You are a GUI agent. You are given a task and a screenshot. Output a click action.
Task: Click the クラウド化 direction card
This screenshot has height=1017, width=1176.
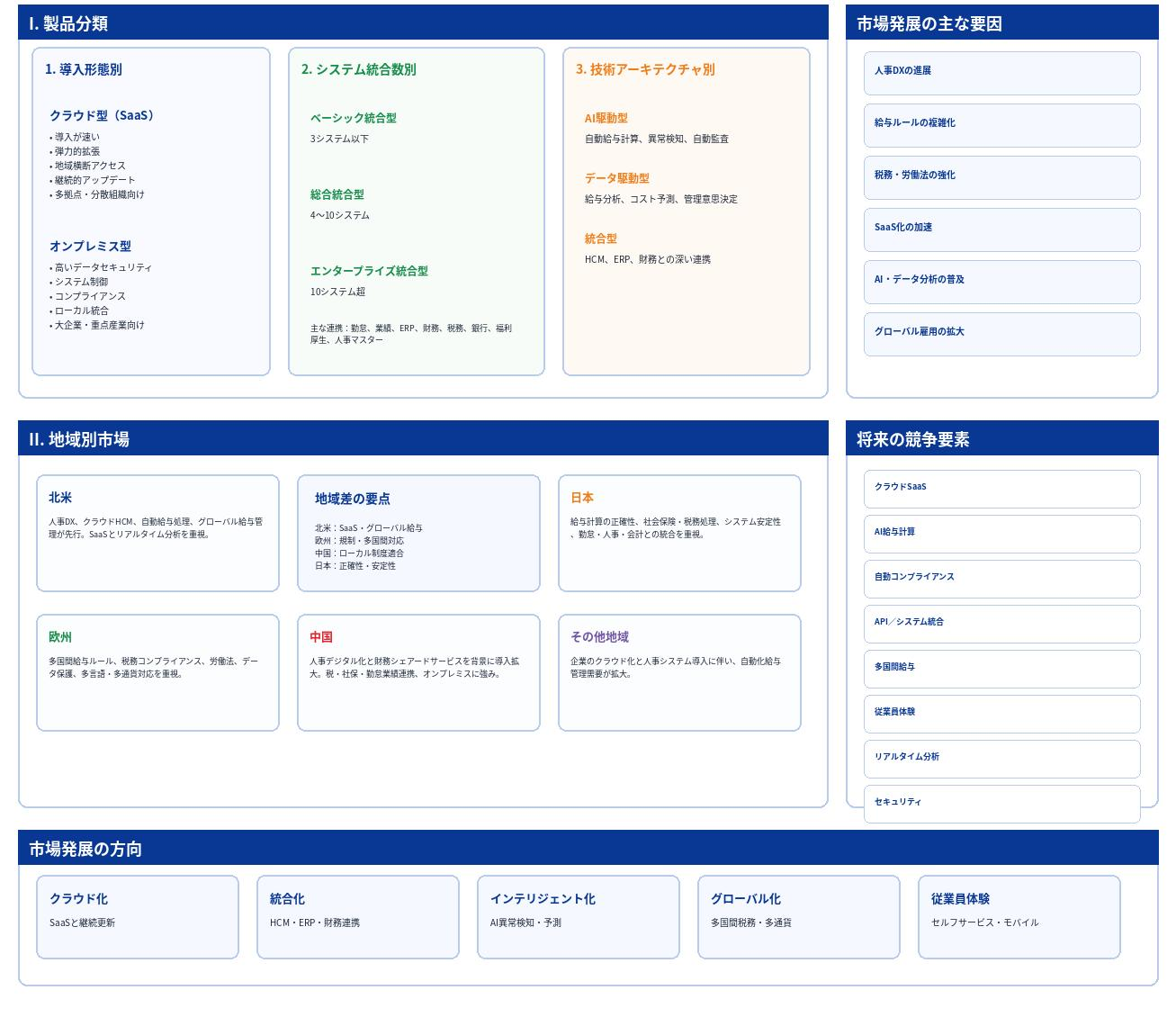point(137,916)
